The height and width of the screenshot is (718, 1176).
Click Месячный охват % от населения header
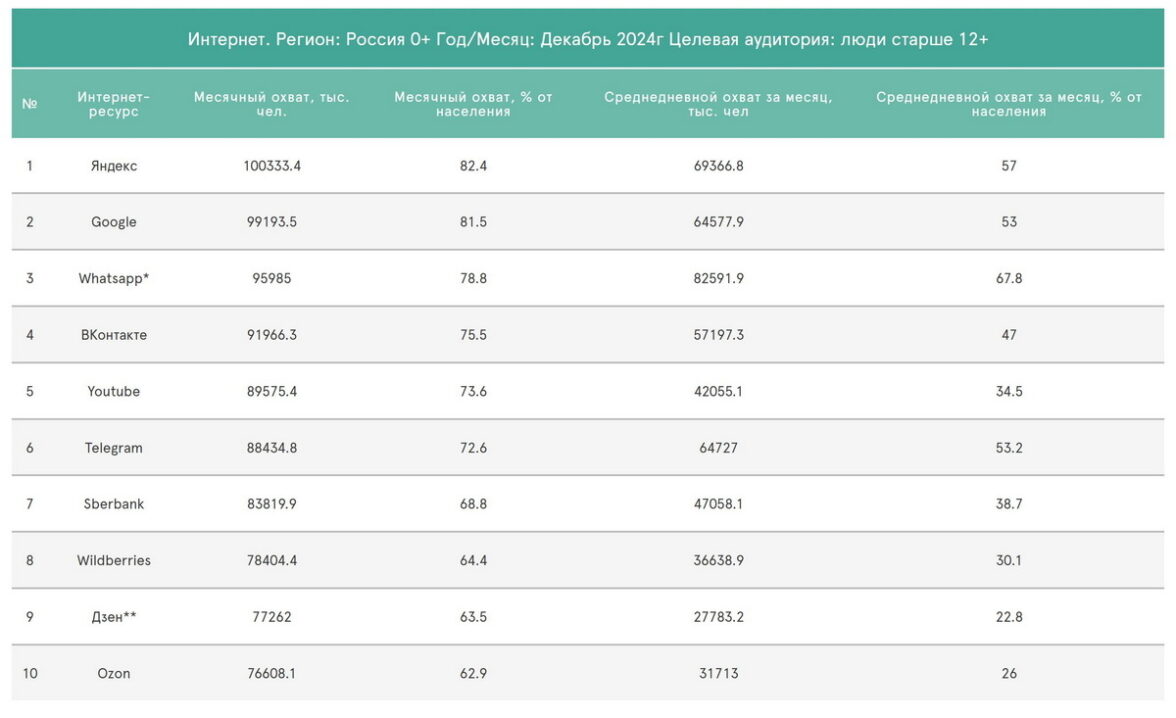pyautogui.click(x=473, y=104)
